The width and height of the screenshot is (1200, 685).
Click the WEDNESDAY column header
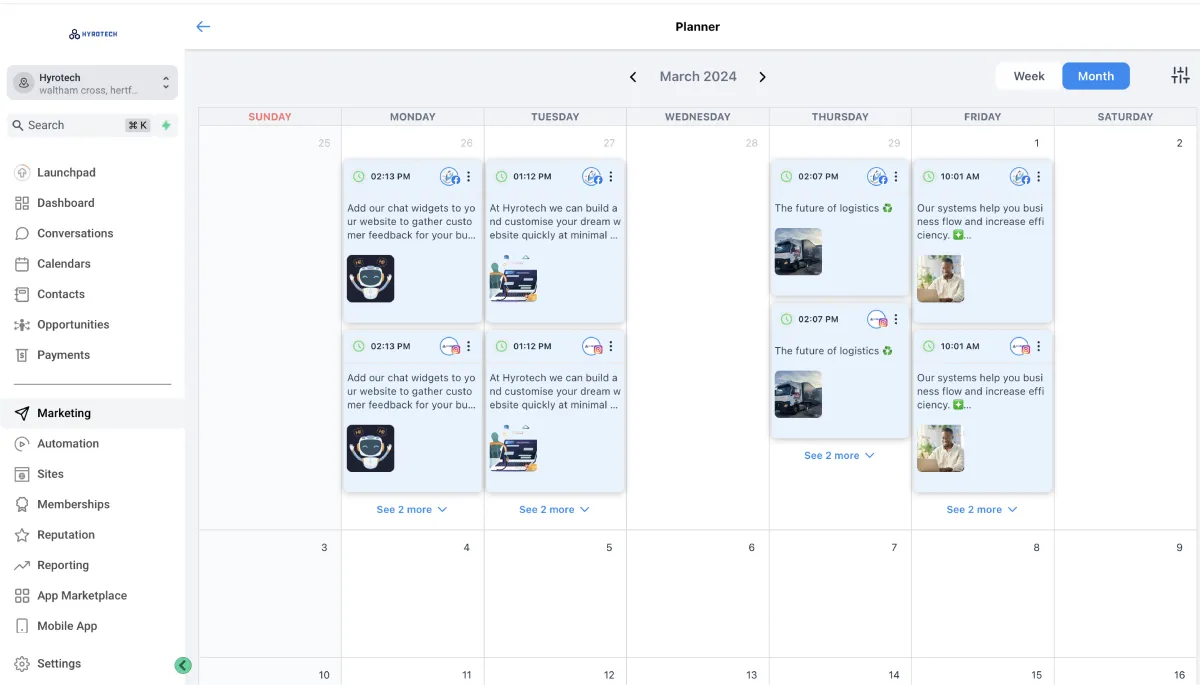click(x=698, y=117)
